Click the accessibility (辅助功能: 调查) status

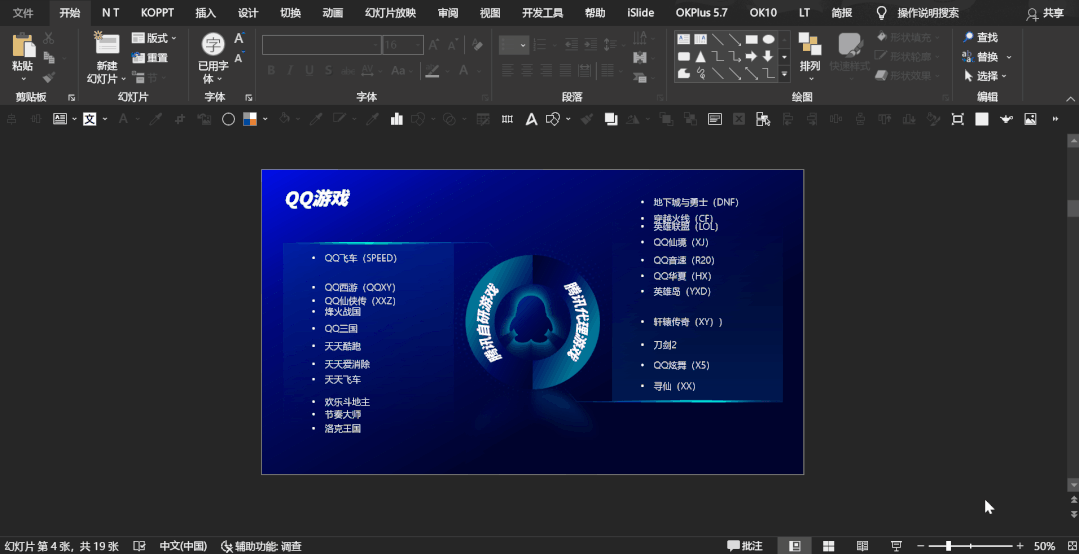tap(261, 546)
